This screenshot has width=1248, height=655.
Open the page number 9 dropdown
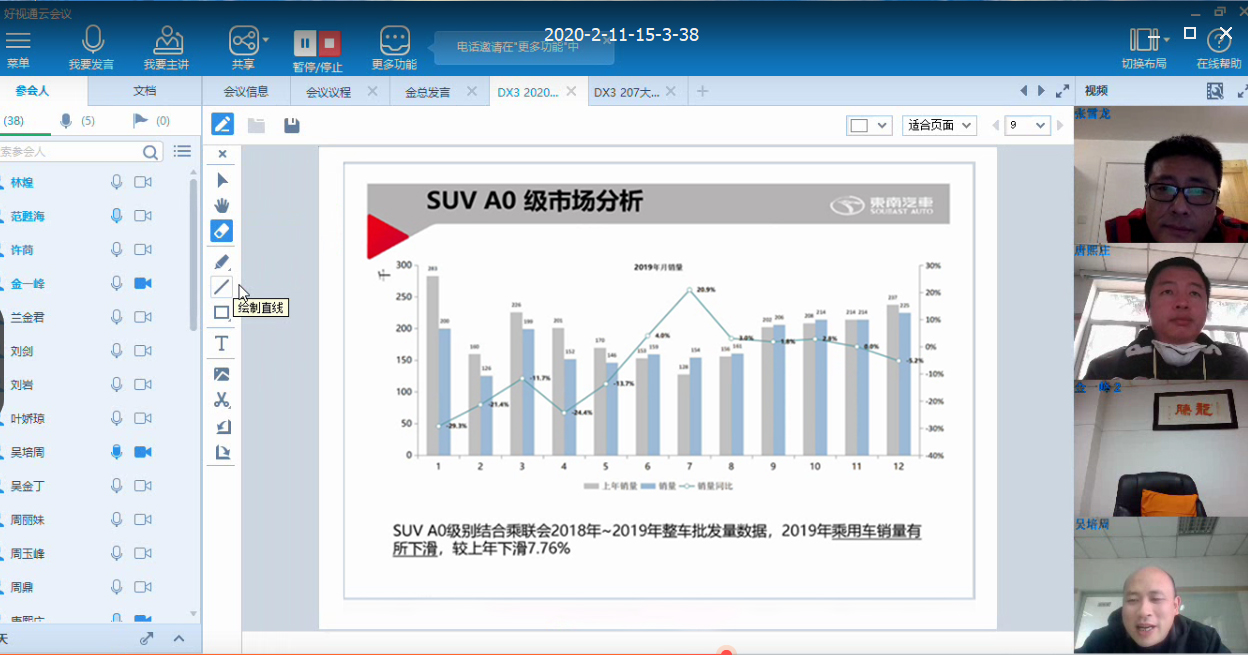(x=1027, y=125)
